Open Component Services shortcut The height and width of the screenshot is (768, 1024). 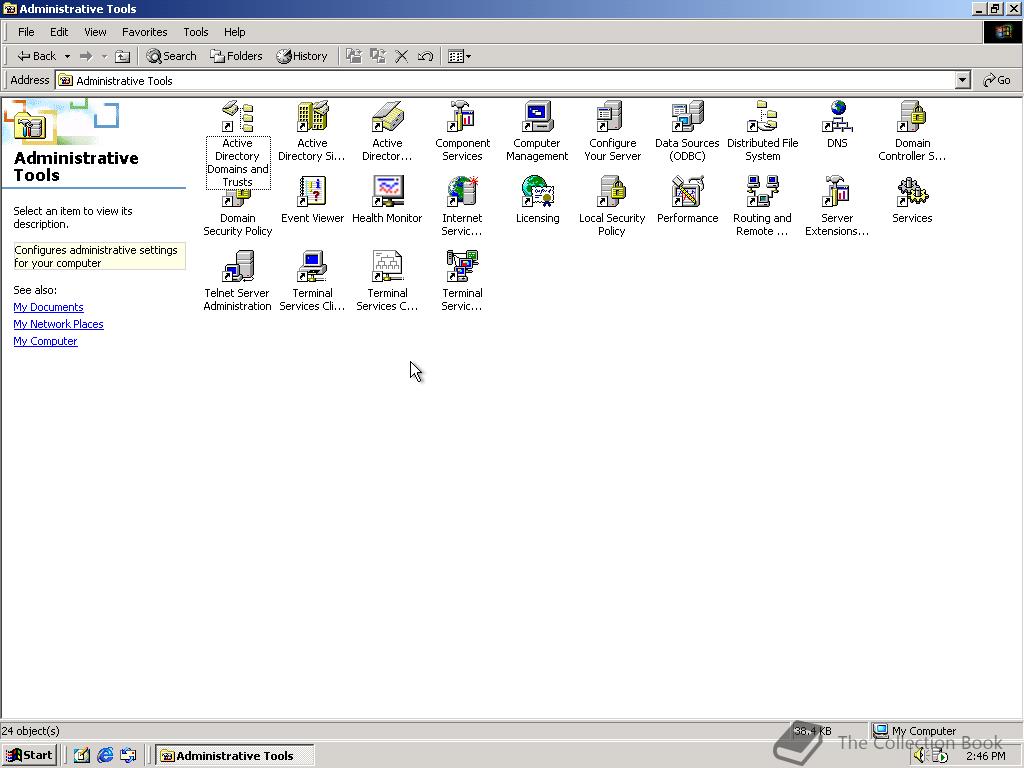click(x=462, y=116)
